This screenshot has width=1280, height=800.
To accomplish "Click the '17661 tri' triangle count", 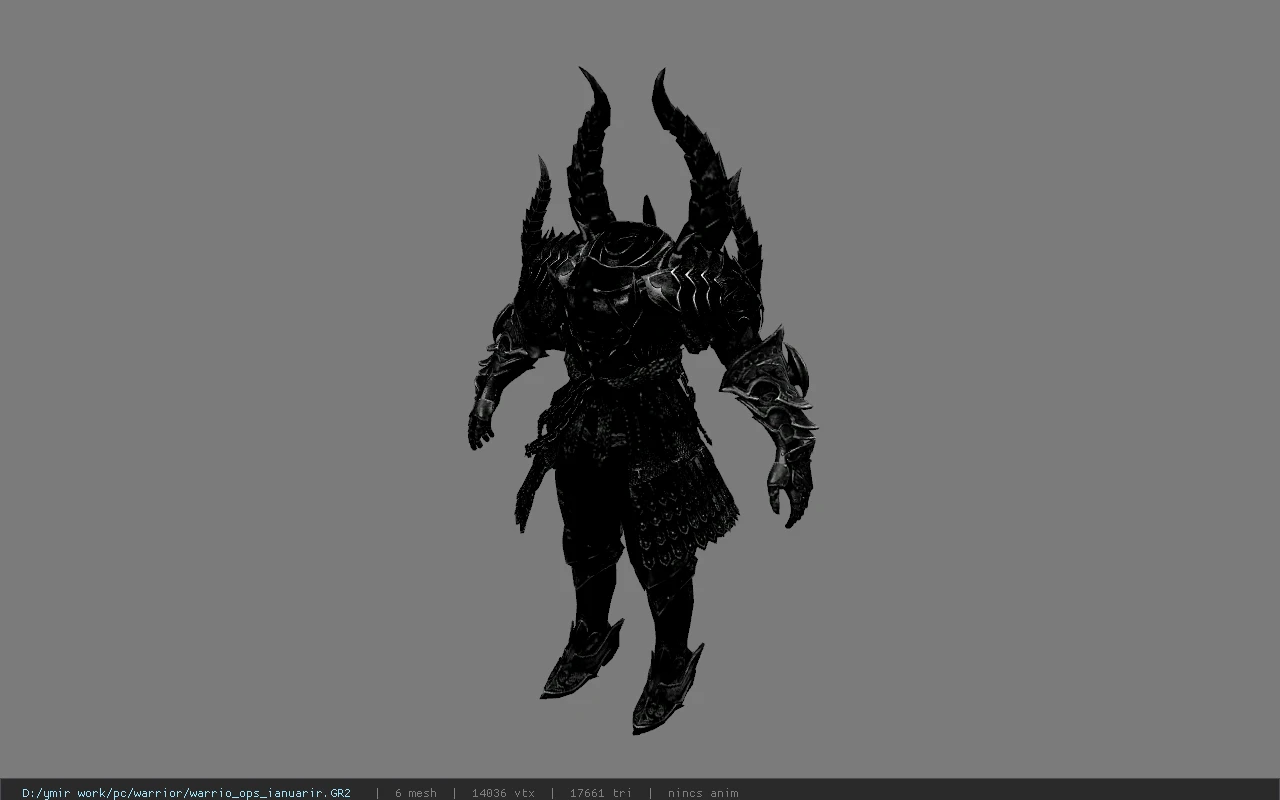I will click(600, 793).
